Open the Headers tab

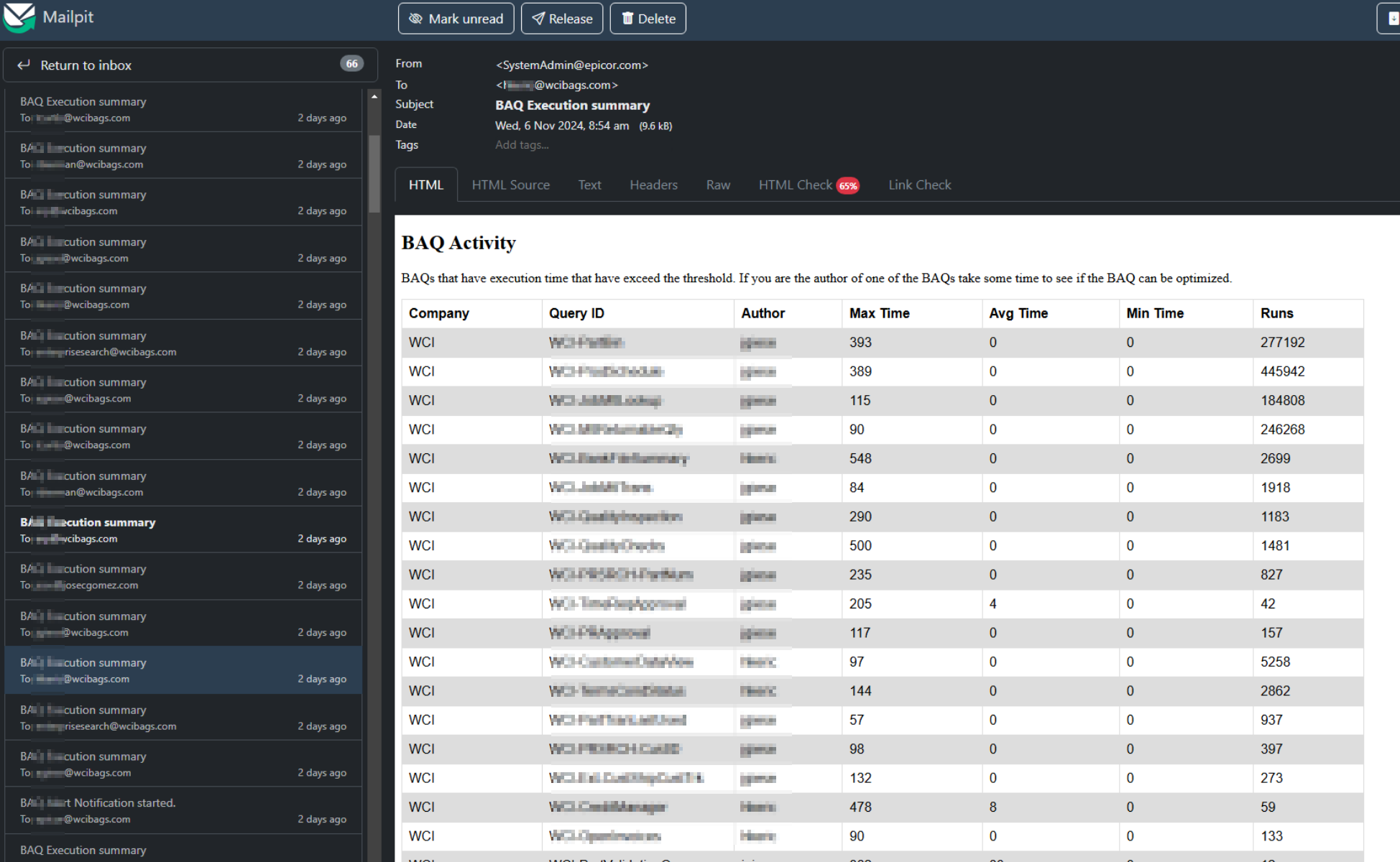tap(653, 185)
